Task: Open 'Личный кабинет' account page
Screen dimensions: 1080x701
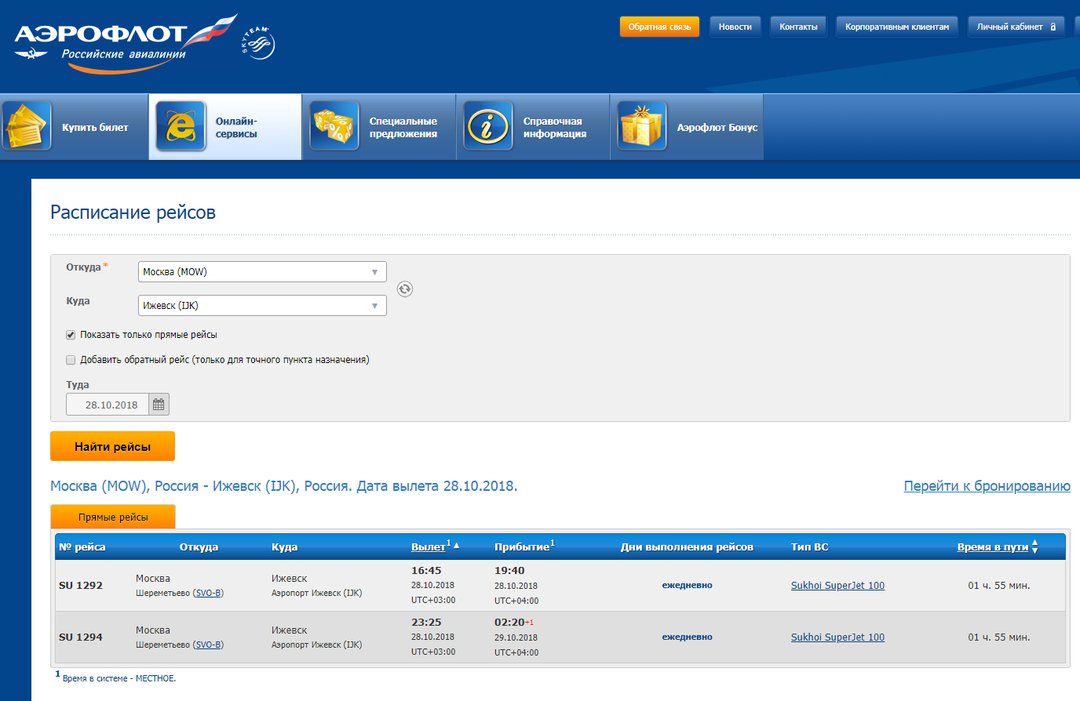Action: click(x=1016, y=27)
